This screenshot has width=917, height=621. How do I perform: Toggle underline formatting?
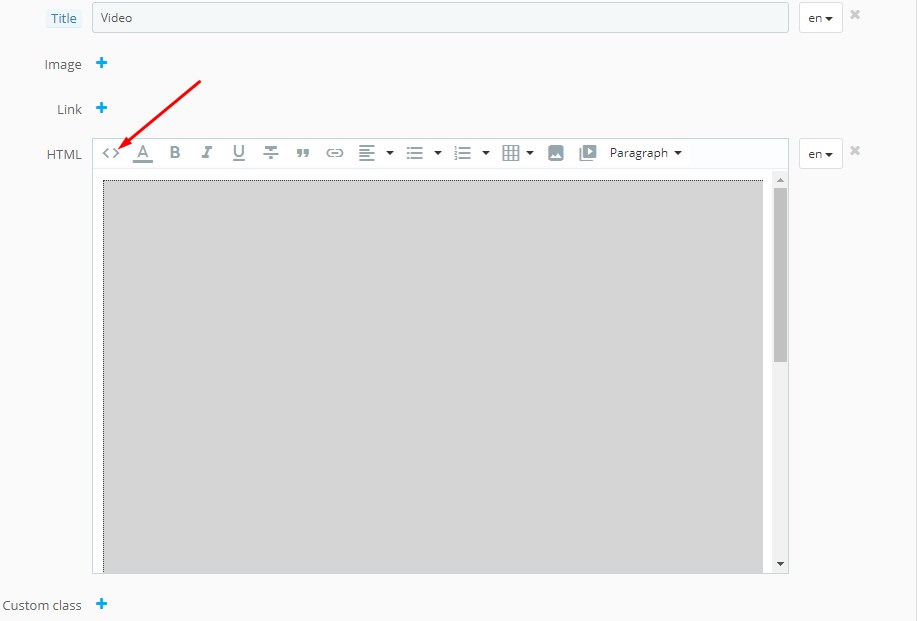(x=238, y=153)
